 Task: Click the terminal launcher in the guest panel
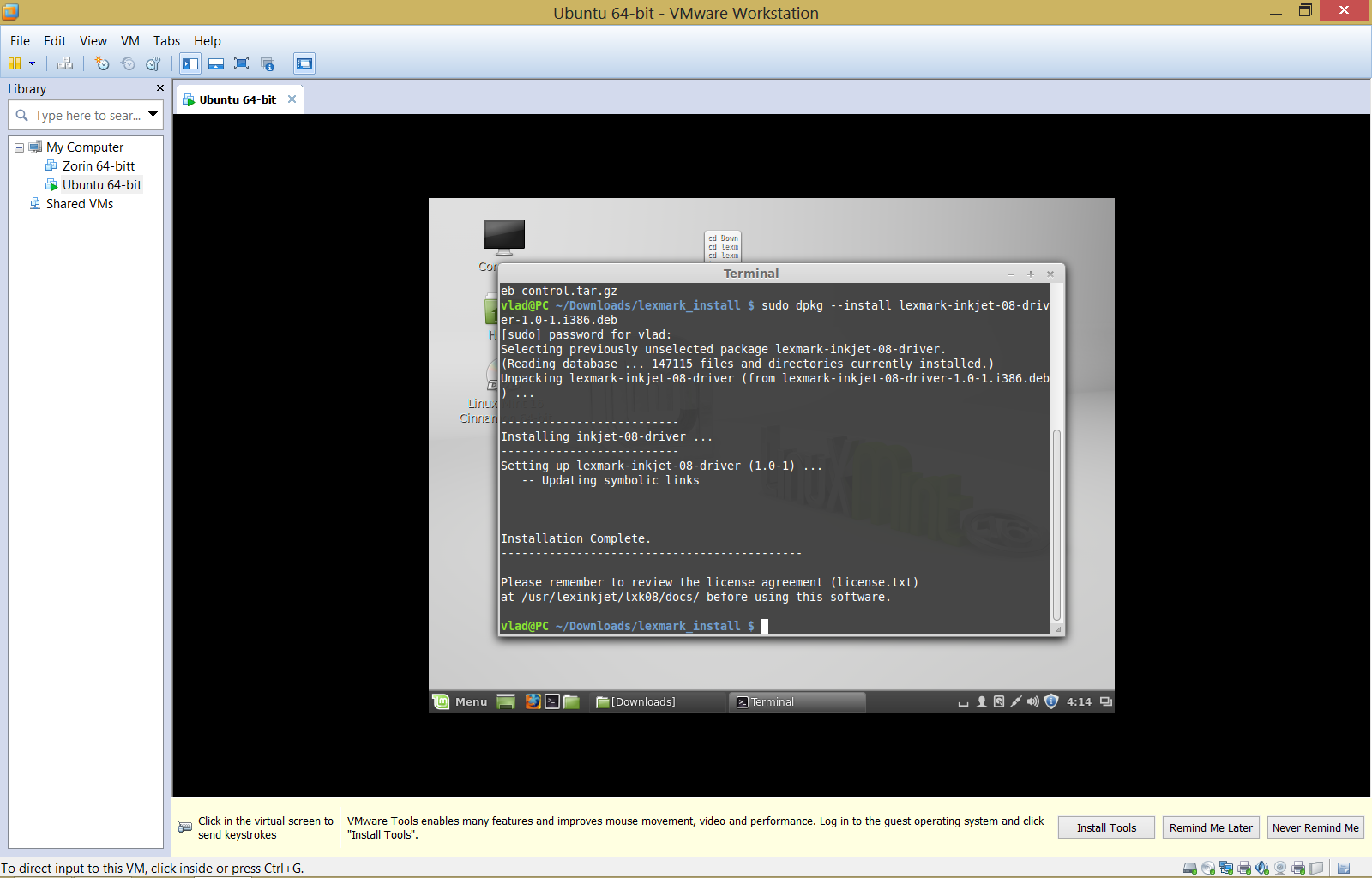click(552, 701)
